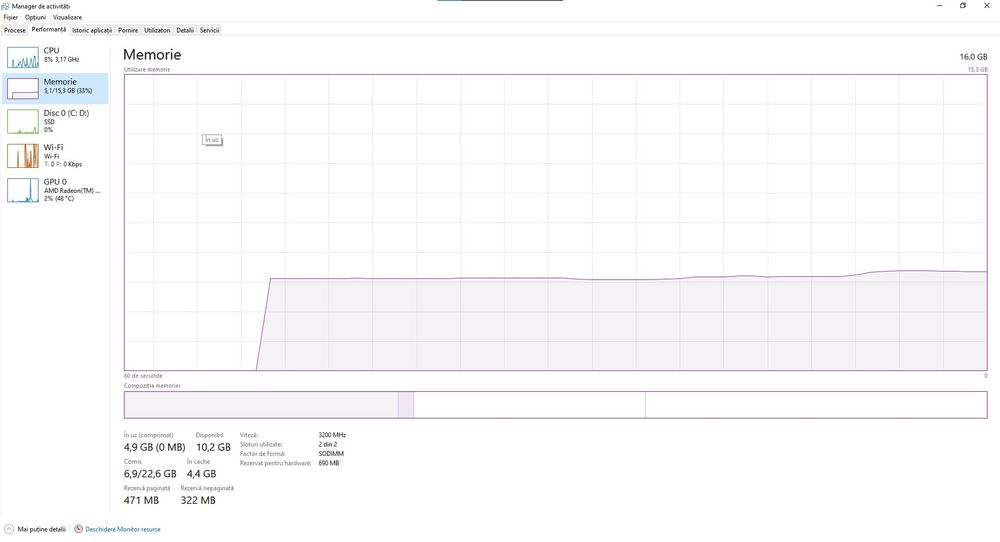Minimize the Task Manager window

point(939,6)
